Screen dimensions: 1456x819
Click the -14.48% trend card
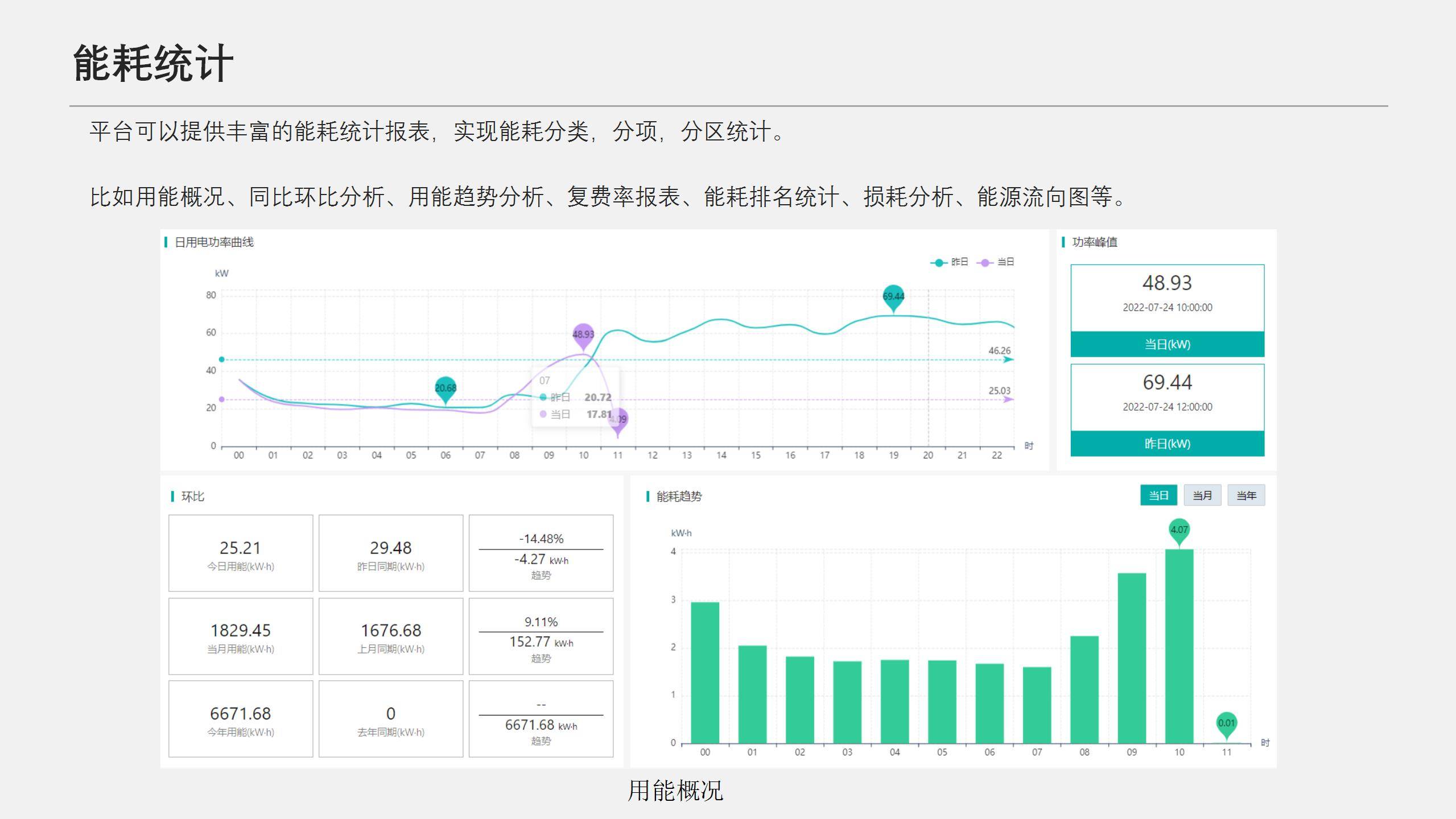(541, 553)
